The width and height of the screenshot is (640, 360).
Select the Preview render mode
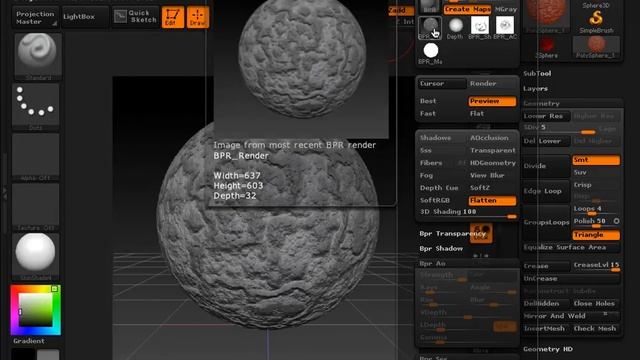492,101
